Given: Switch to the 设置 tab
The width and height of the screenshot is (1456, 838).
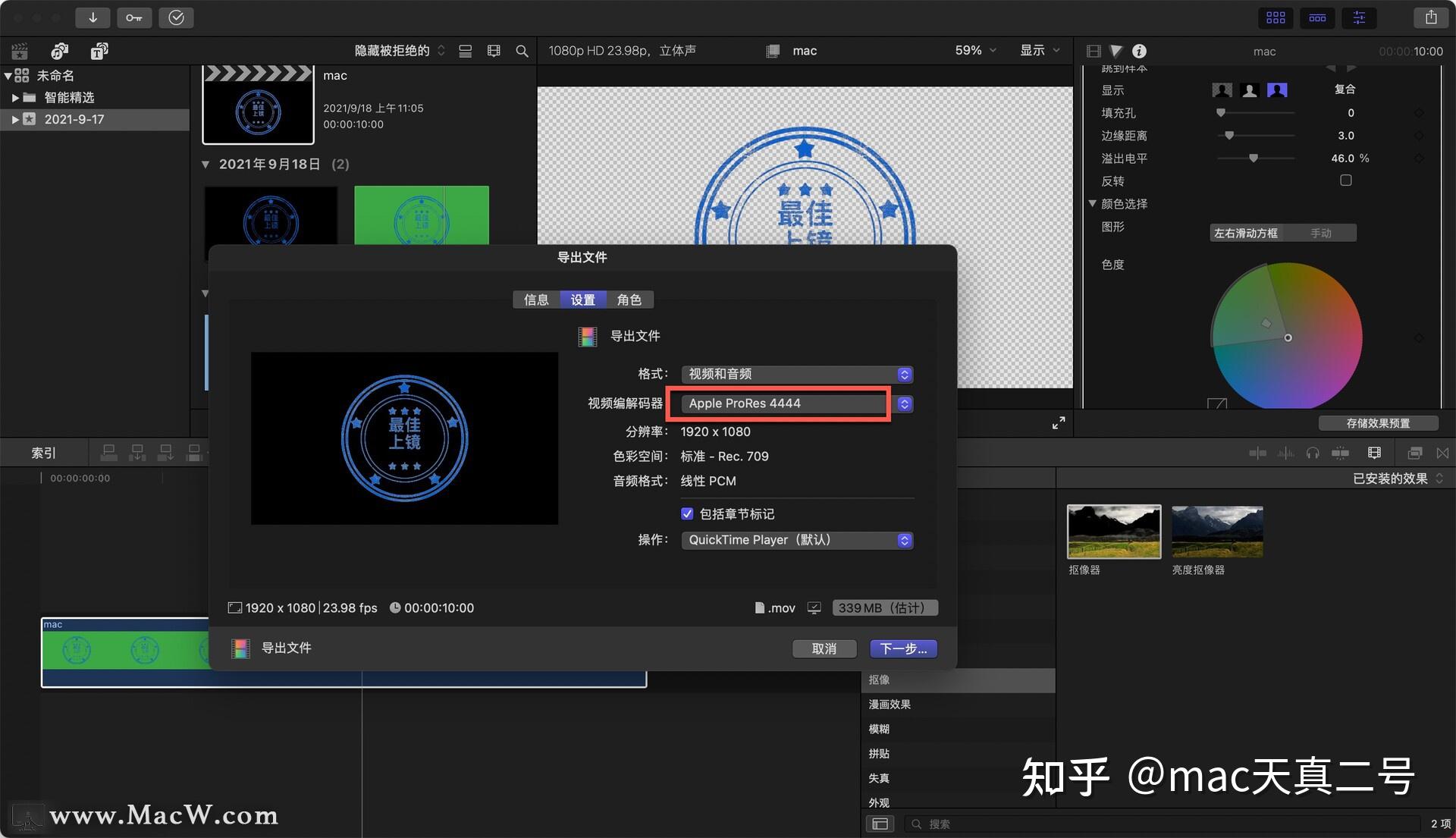Looking at the screenshot, I should [582, 300].
